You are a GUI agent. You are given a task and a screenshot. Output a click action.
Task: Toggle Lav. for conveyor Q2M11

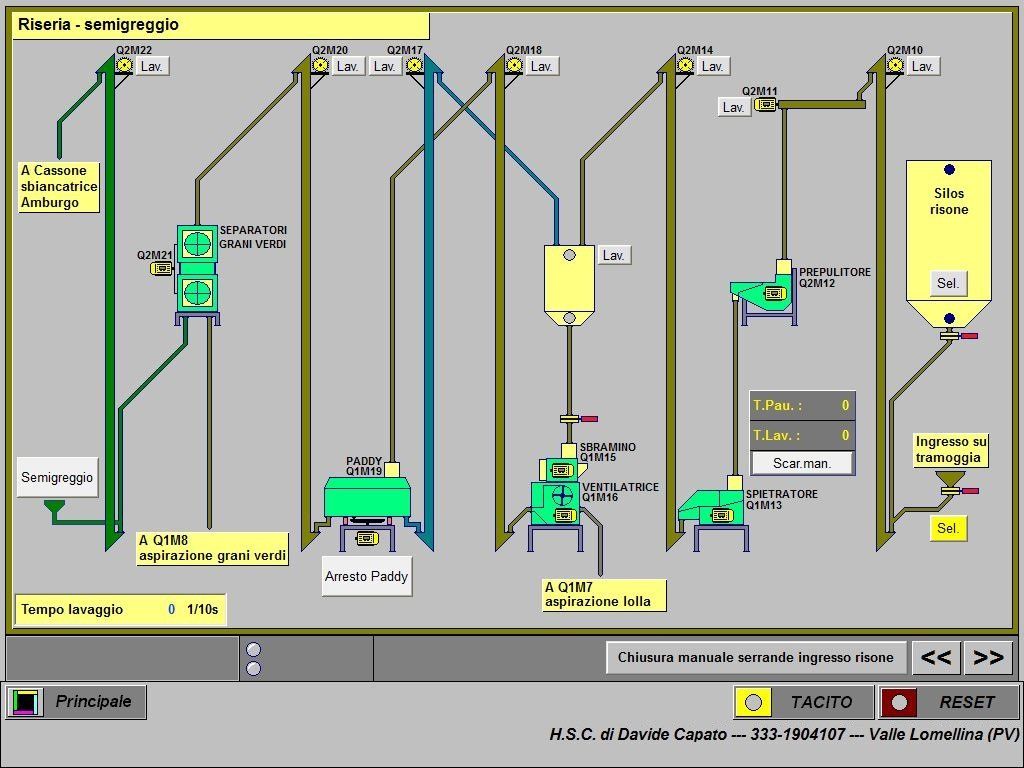[734, 107]
